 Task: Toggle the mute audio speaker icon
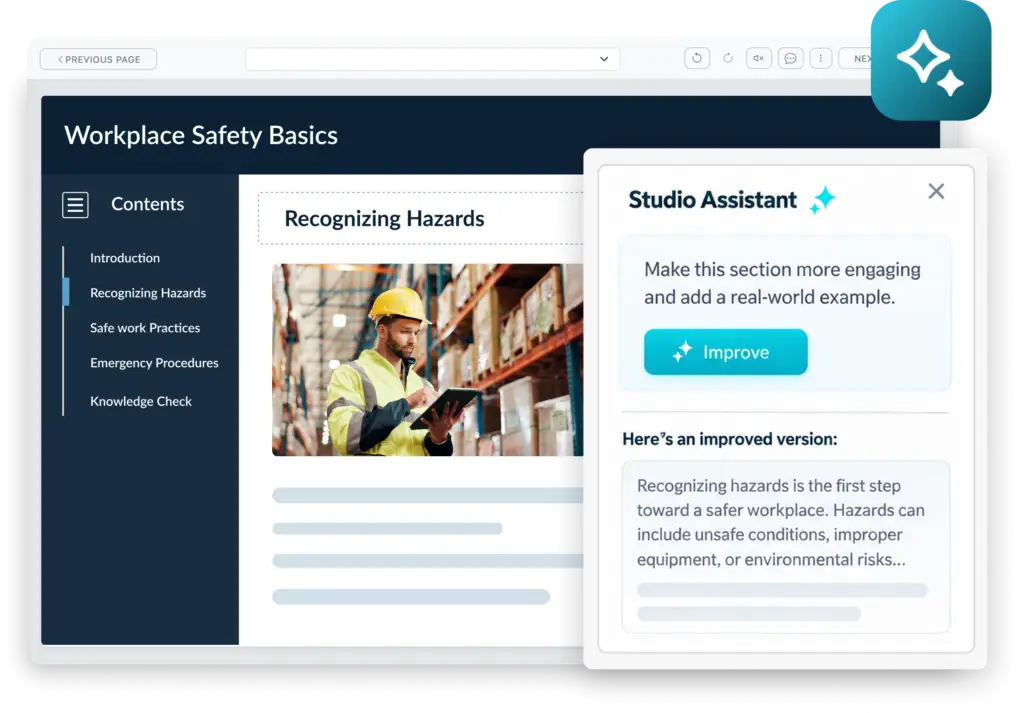pos(758,59)
